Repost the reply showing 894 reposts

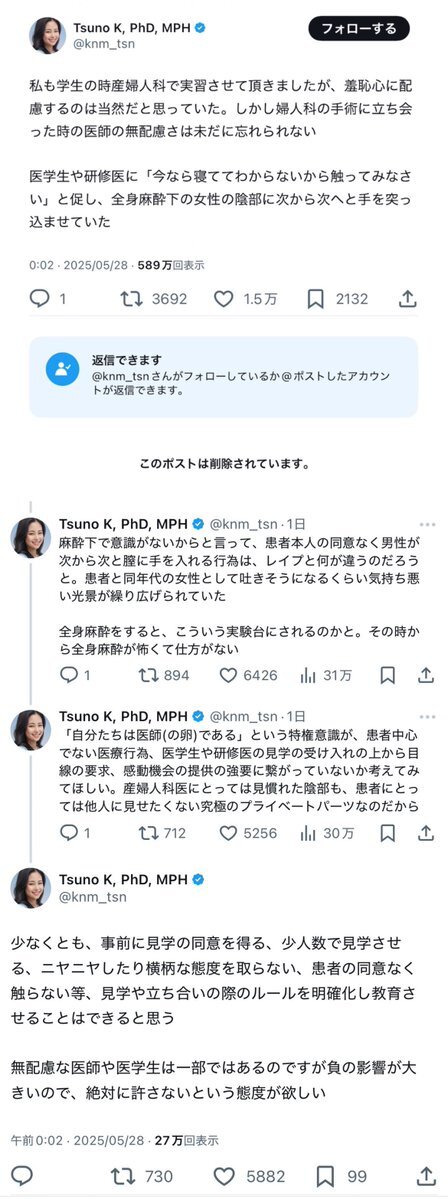pos(148,675)
